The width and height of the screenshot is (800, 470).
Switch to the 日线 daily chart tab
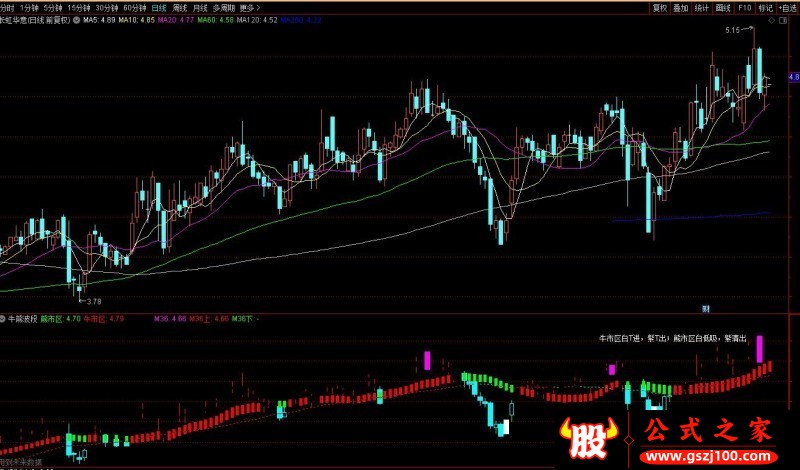[x=159, y=8]
